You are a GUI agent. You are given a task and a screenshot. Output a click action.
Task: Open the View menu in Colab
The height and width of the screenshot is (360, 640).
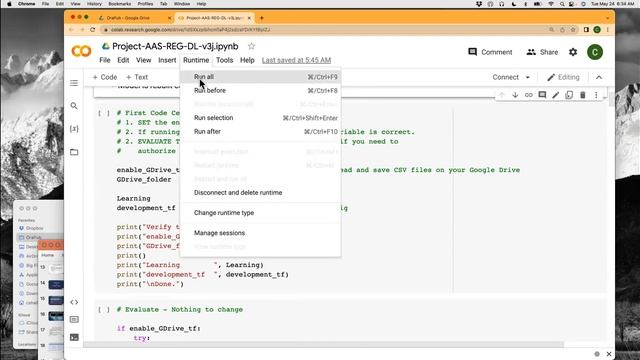pos(143,60)
